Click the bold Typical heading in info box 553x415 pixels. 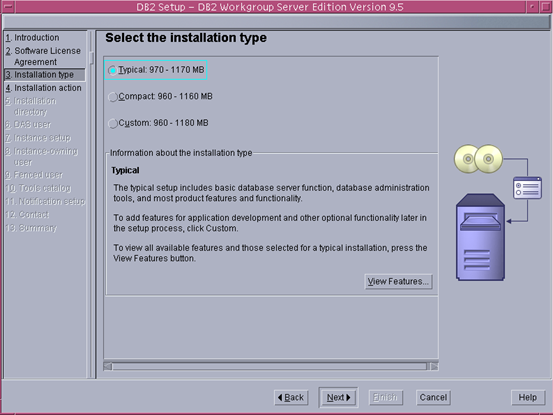[x=125, y=170]
